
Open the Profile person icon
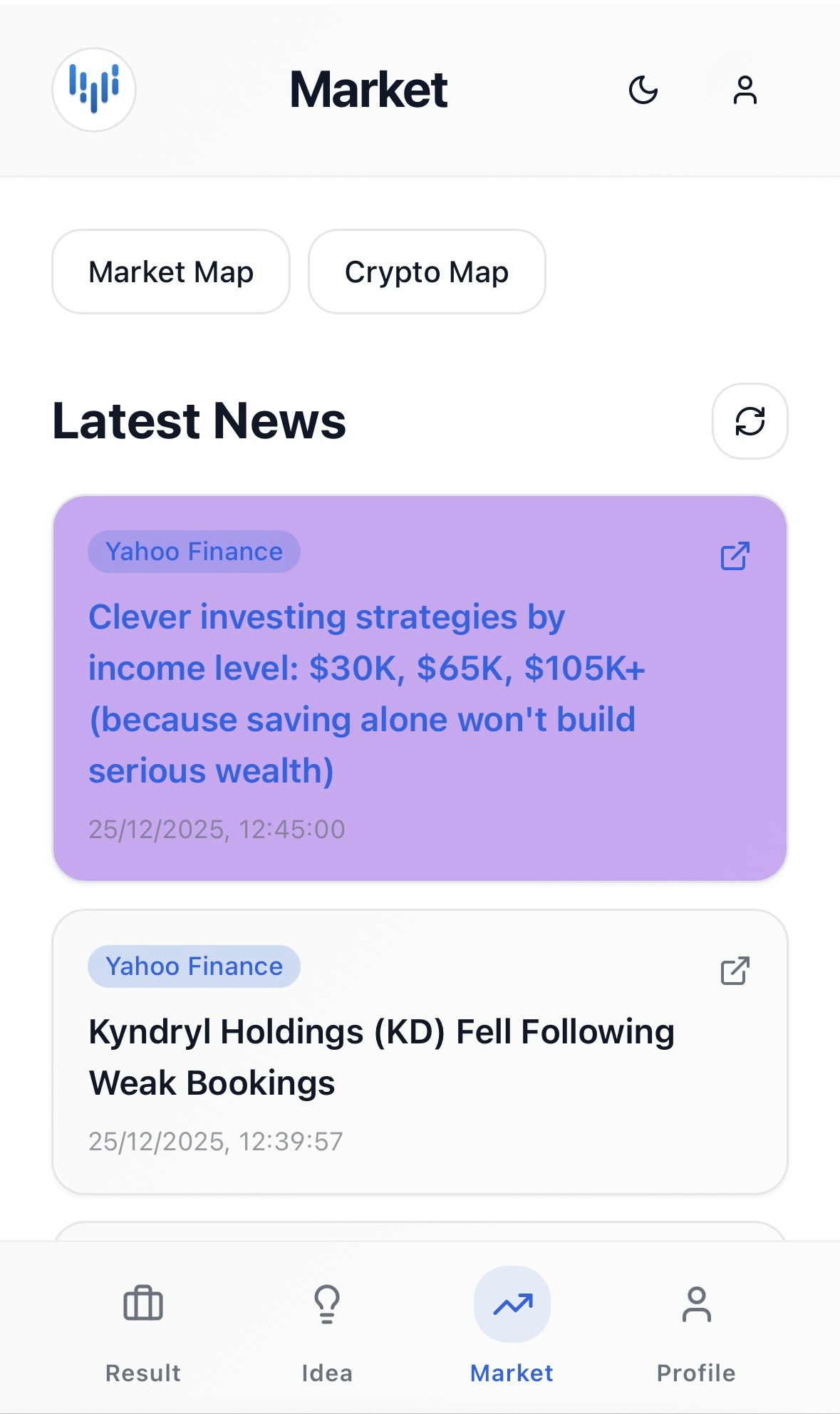(697, 1304)
